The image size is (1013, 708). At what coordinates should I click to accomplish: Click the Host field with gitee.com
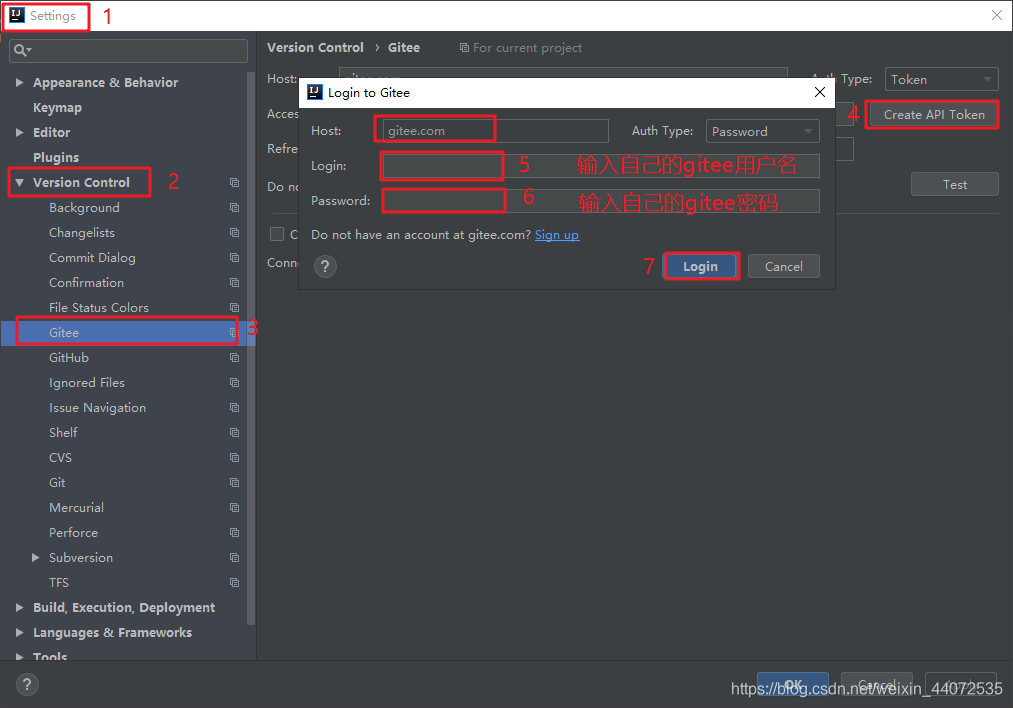(x=496, y=131)
